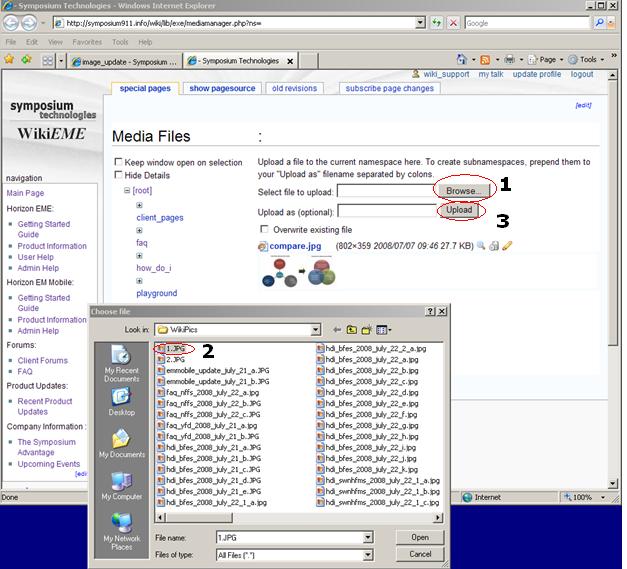Click the Google search magnifier icon
This screenshot has height=569, width=627.
[599, 23]
